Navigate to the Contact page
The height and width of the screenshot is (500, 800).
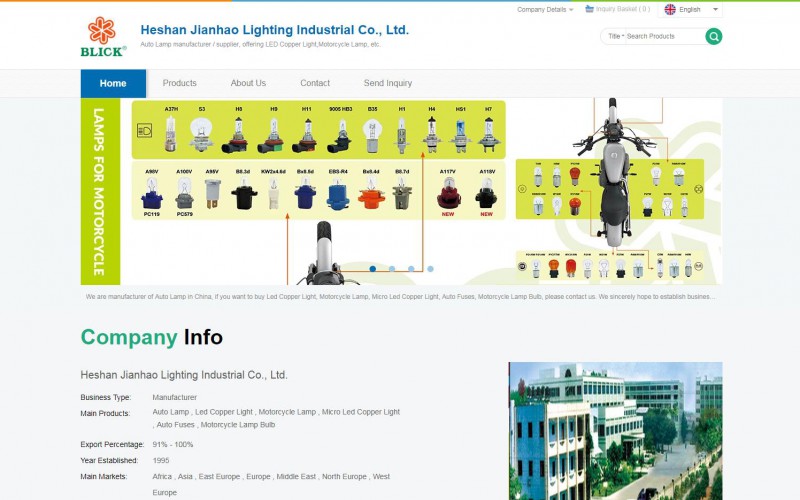315,83
